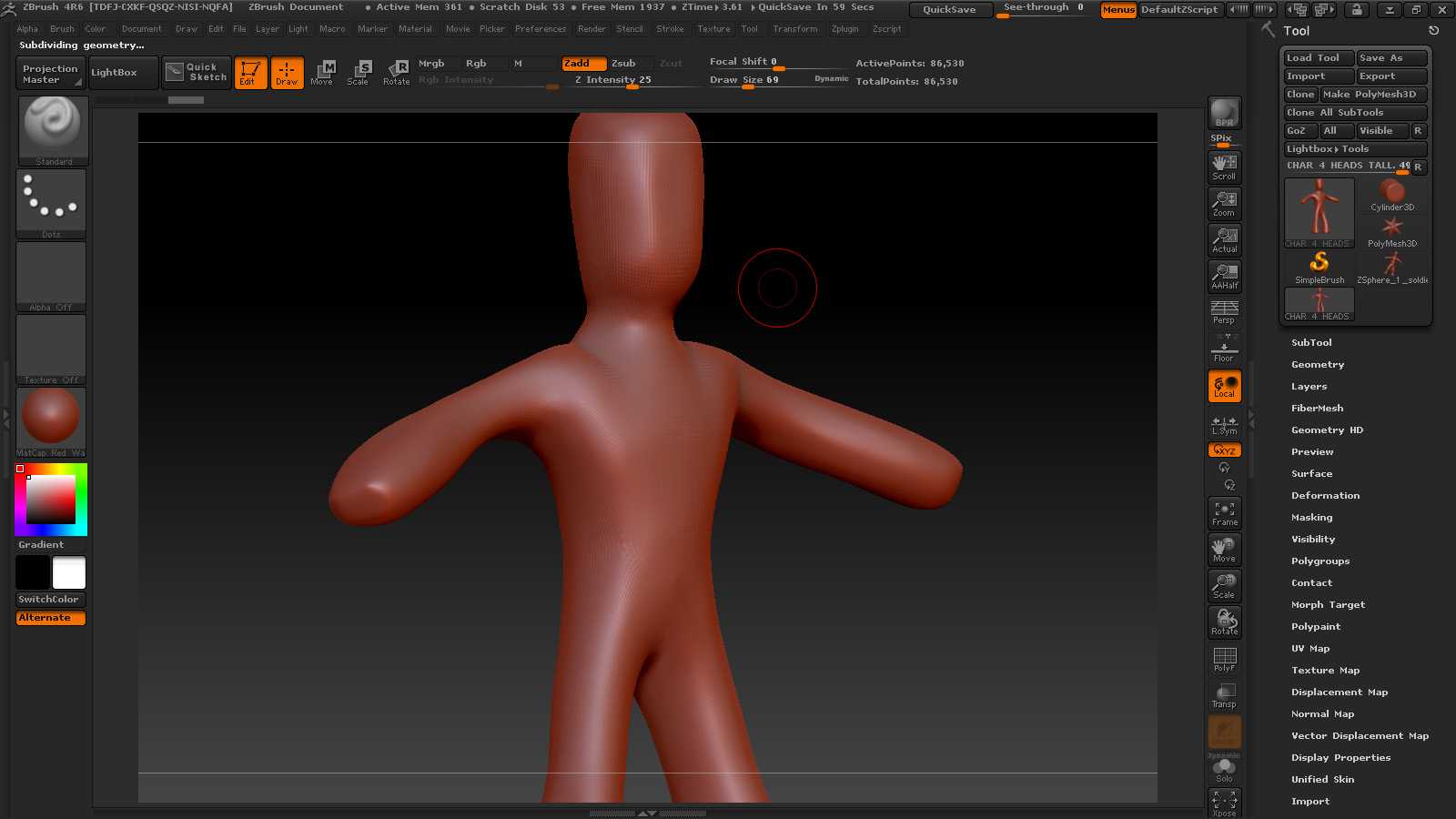
Task: Open the Preferences menu
Action: [541, 29]
